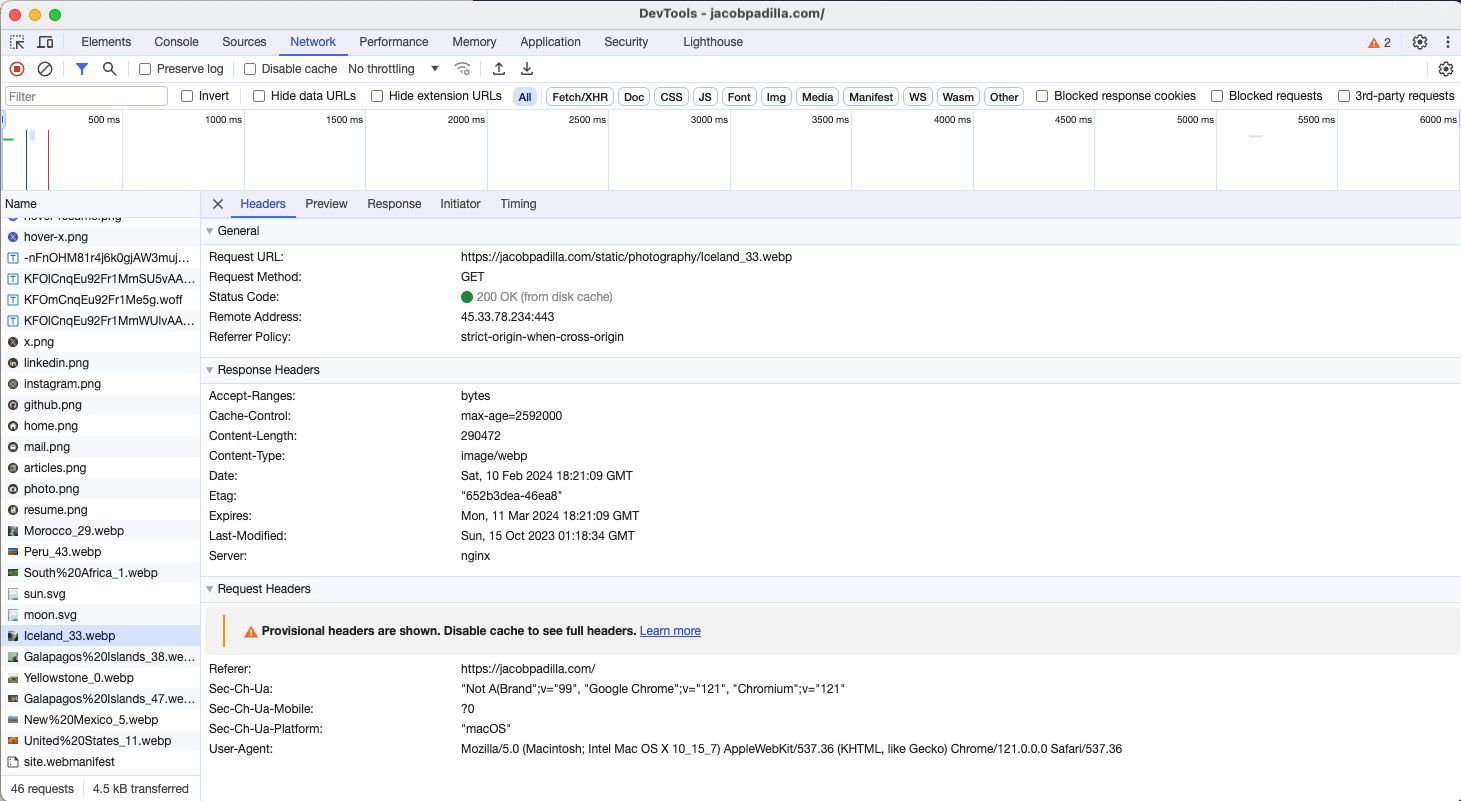Screen dimensions: 1461x801
Task: Toggle the device emulation toolbar
Action: [45, 42]
